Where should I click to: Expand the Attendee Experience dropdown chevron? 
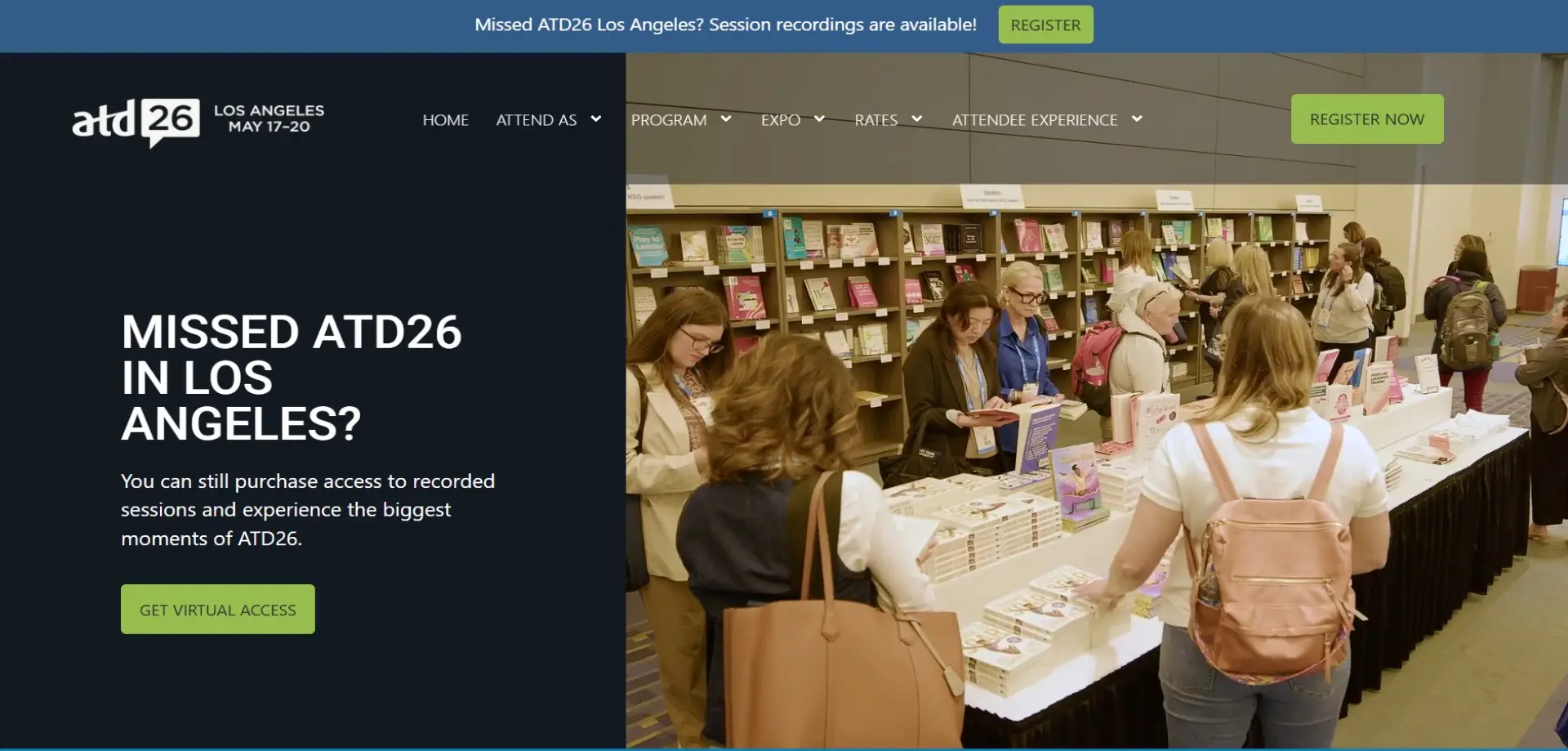1137,119
